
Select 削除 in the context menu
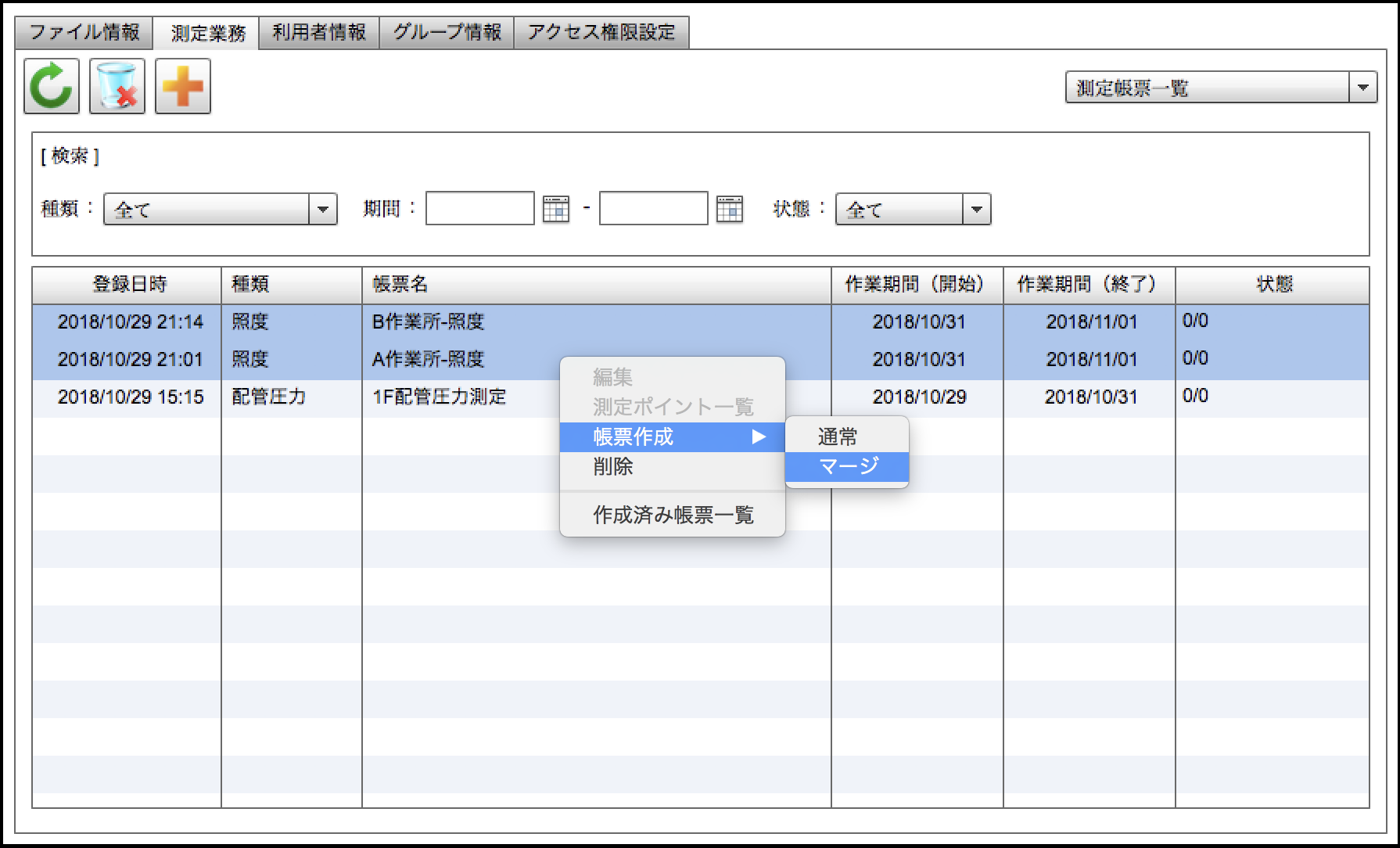[613, 467]
